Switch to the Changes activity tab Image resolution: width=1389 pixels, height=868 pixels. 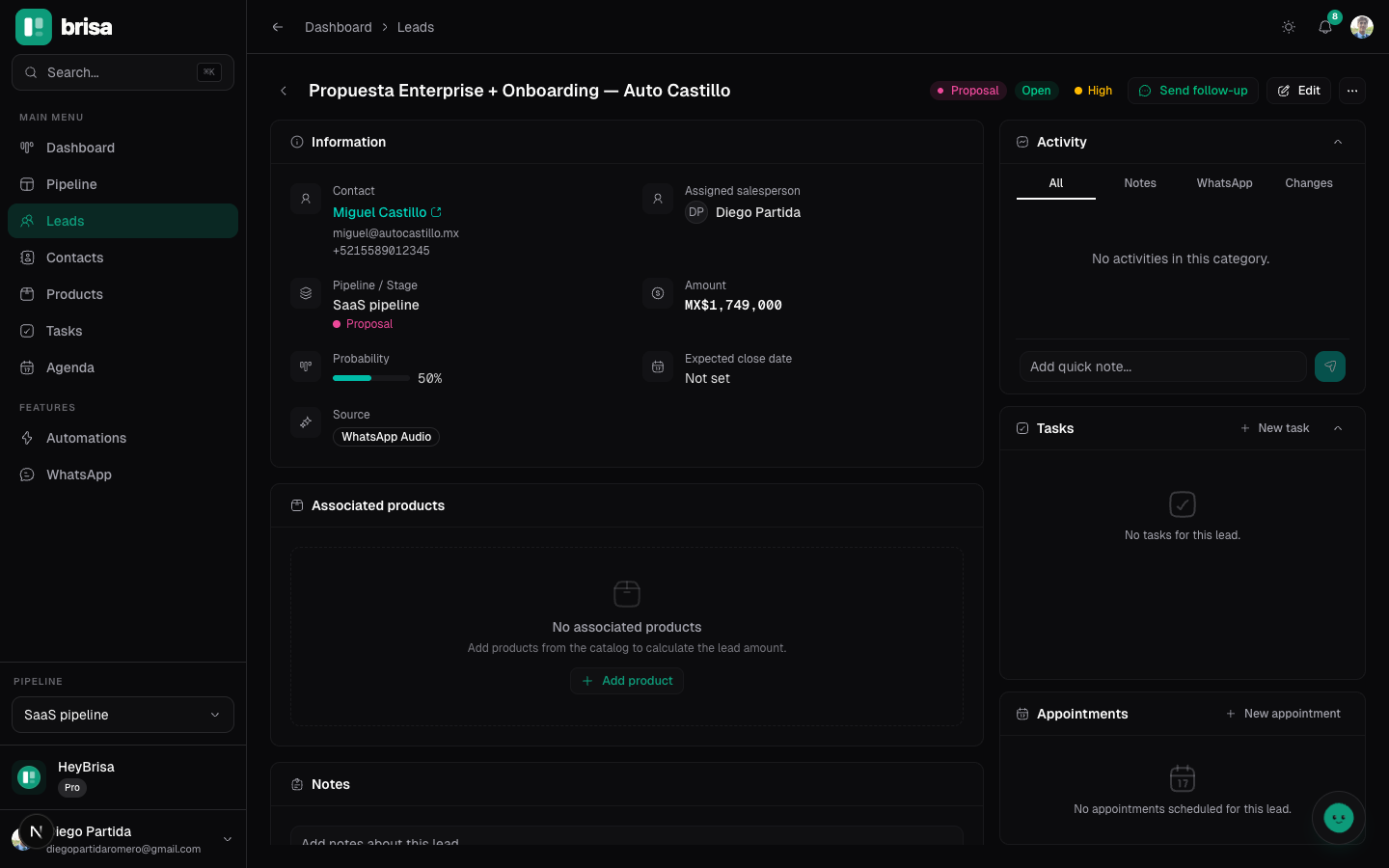[1309, 183]
